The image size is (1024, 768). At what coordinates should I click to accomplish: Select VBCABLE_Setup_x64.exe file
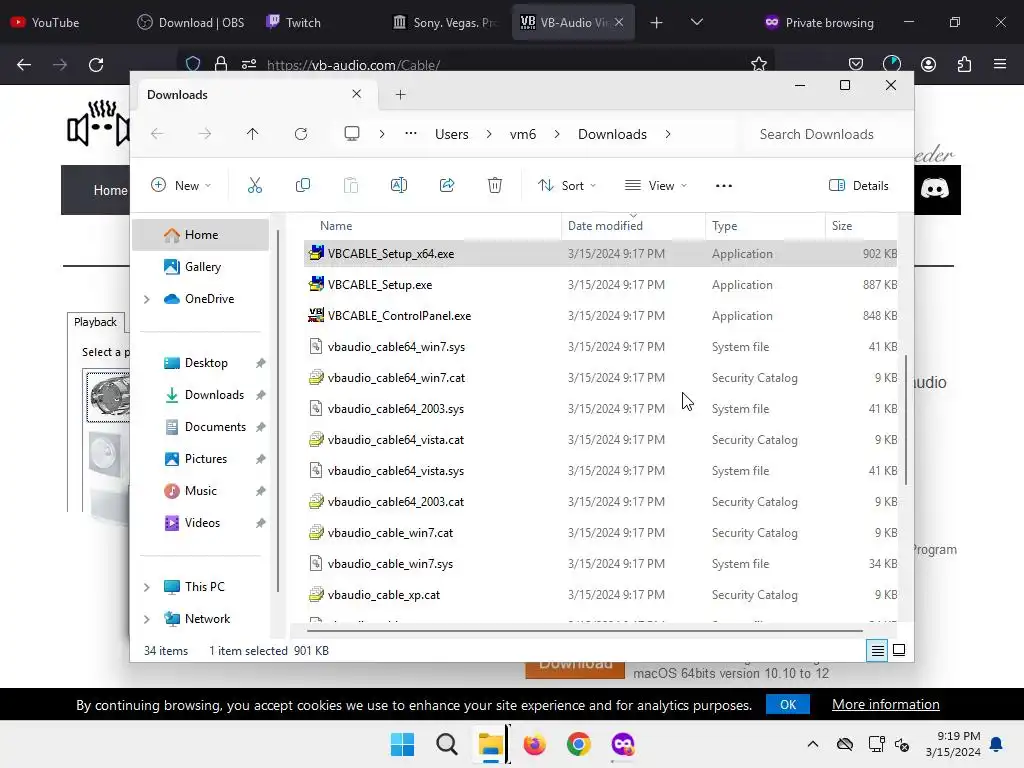[x=600, y=253]
